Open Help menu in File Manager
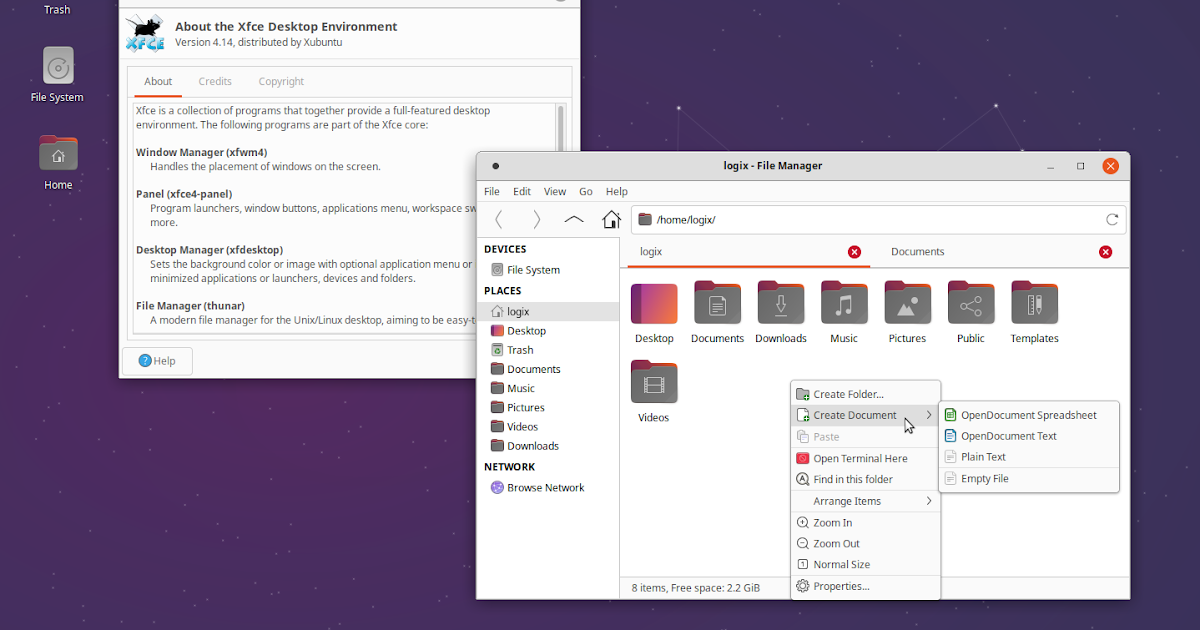 pyautogui.click(x=617, y=191)
